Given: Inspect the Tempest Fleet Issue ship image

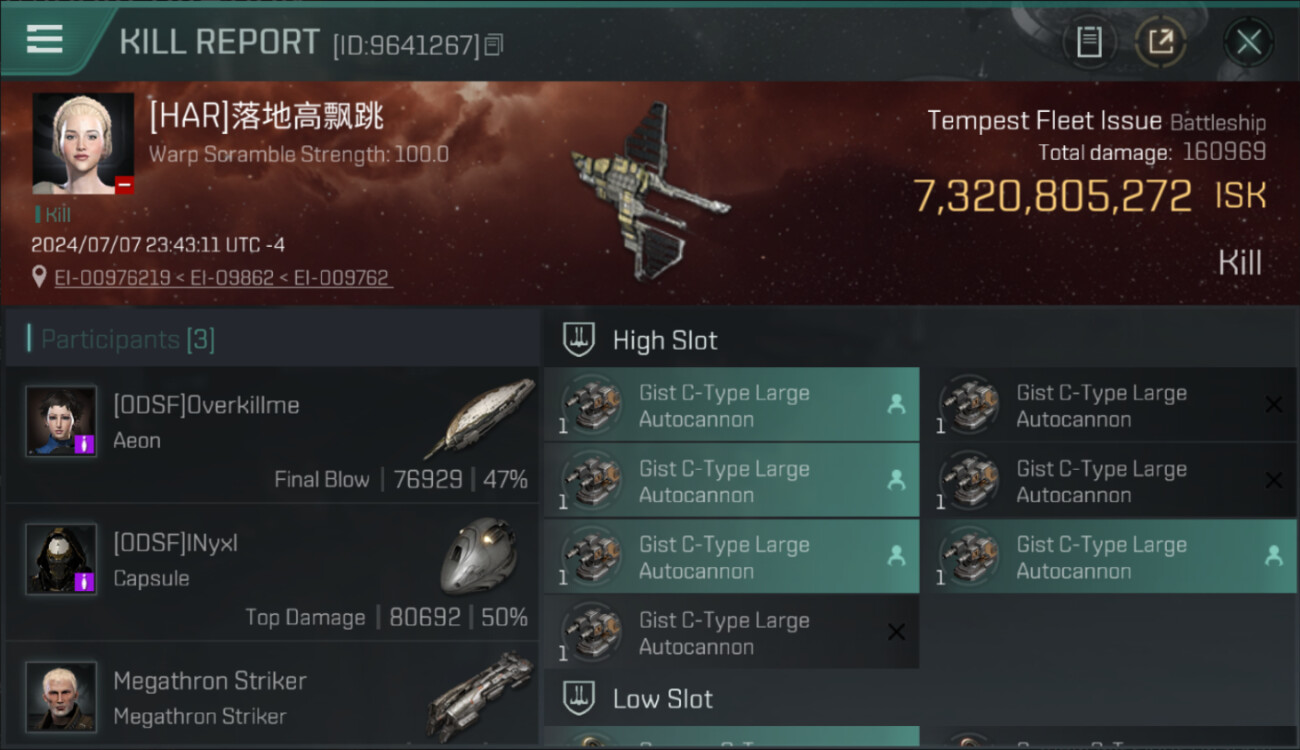Looking at the screenshot, I should coord(650,190).
